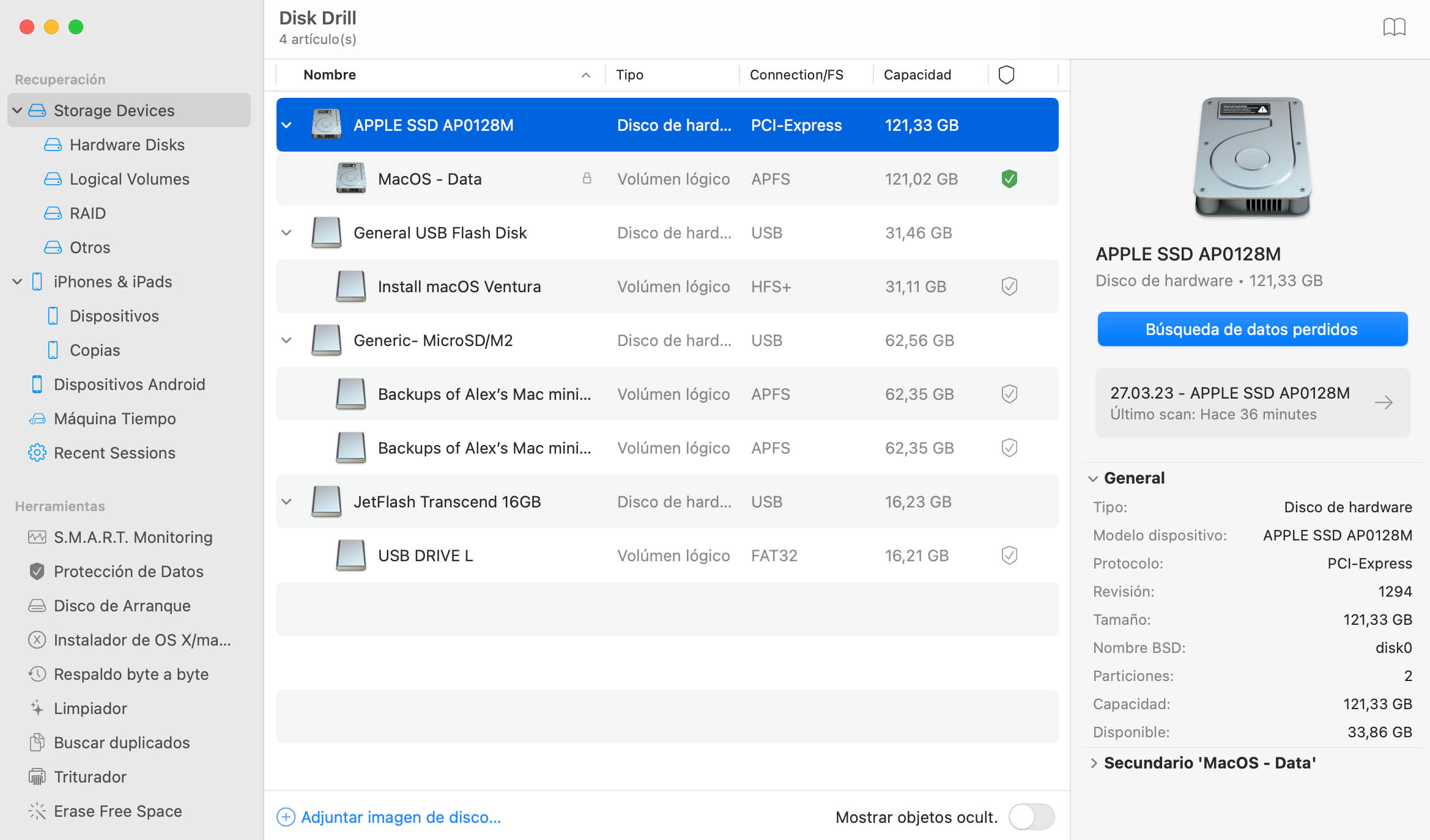The height and width of the screenshot is (840, 1430).
Task: Open the Triturador tool icon
Action: click(x=36, y=776)
